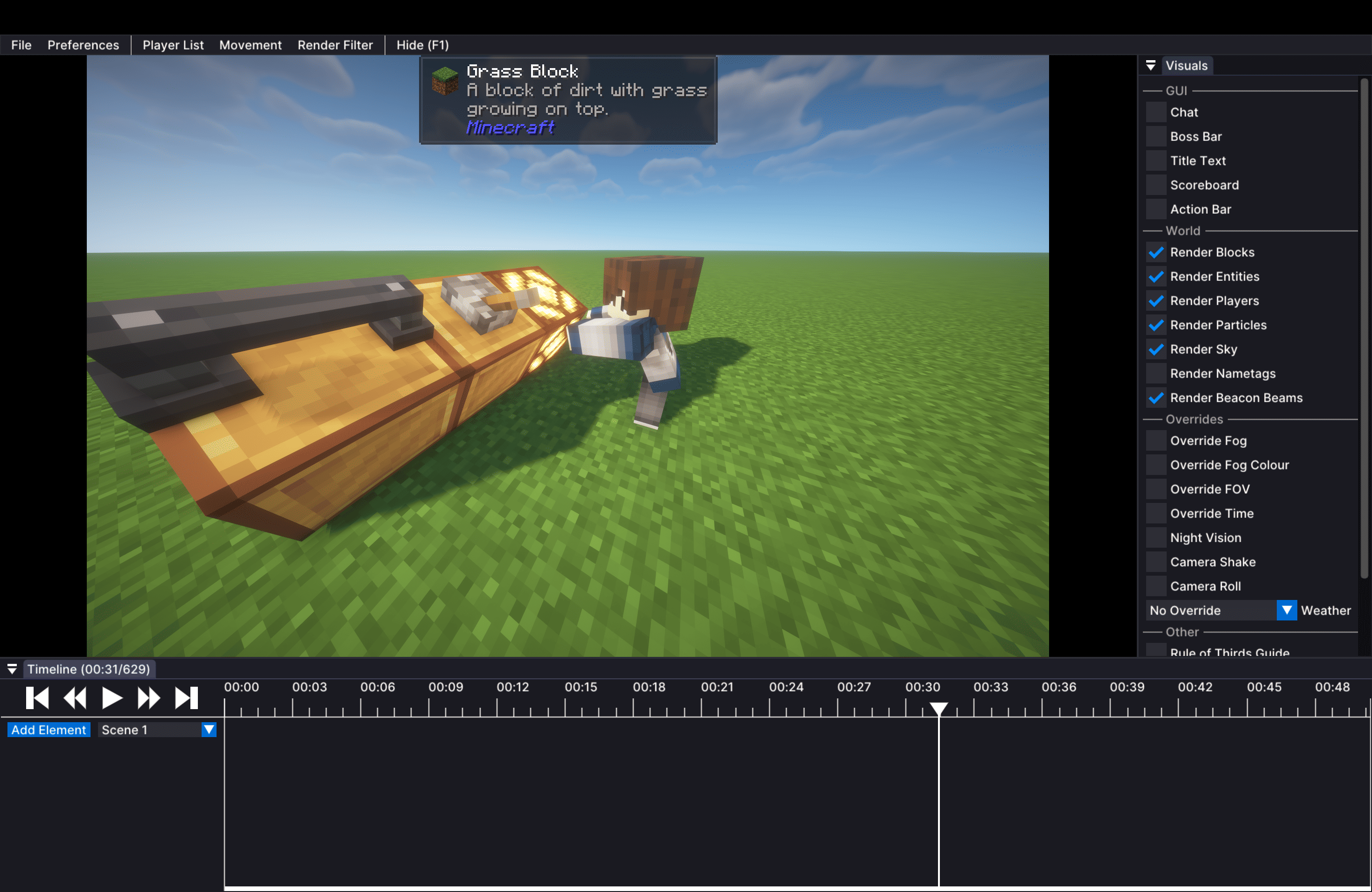This screenshot has height=892, width=1372.
Task: Click the Add Element button
Action: 49,730
